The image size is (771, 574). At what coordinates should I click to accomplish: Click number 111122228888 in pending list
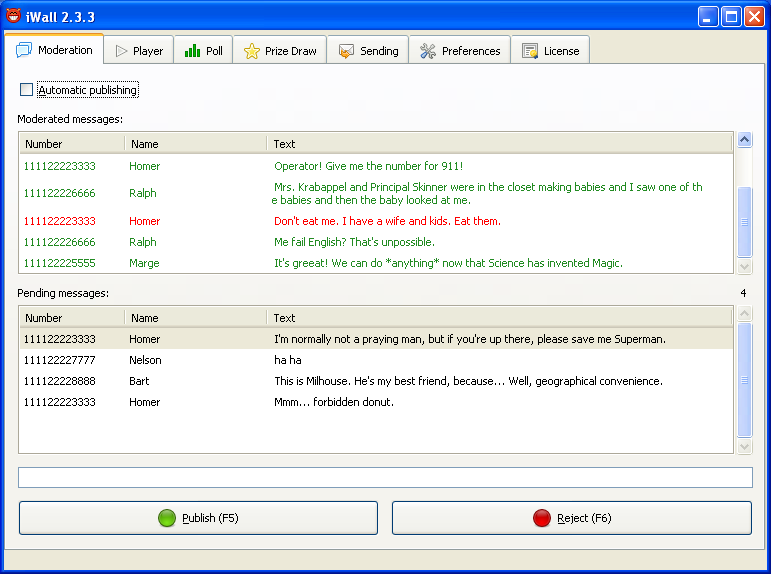pyautogui.click(x=59, y=381)
